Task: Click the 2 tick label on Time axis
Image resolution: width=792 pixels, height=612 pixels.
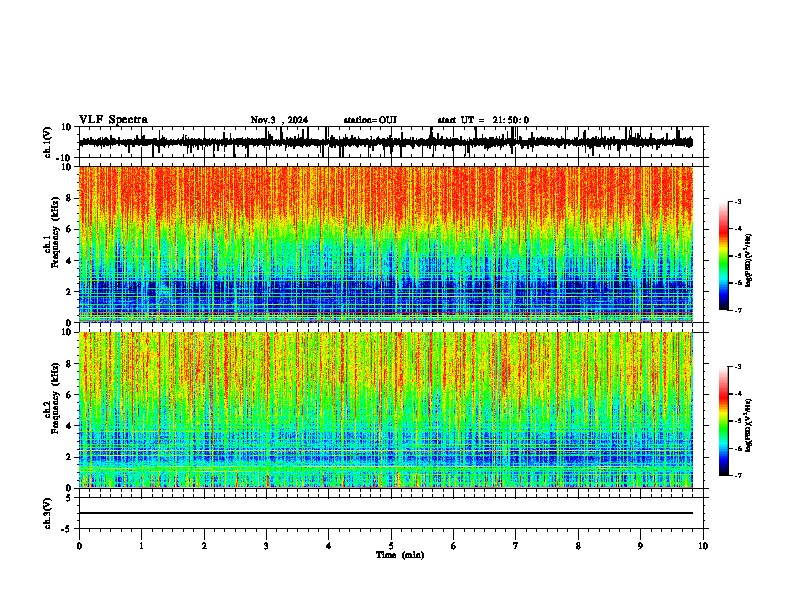Action: pyautogui.click(x=204, y=546)
